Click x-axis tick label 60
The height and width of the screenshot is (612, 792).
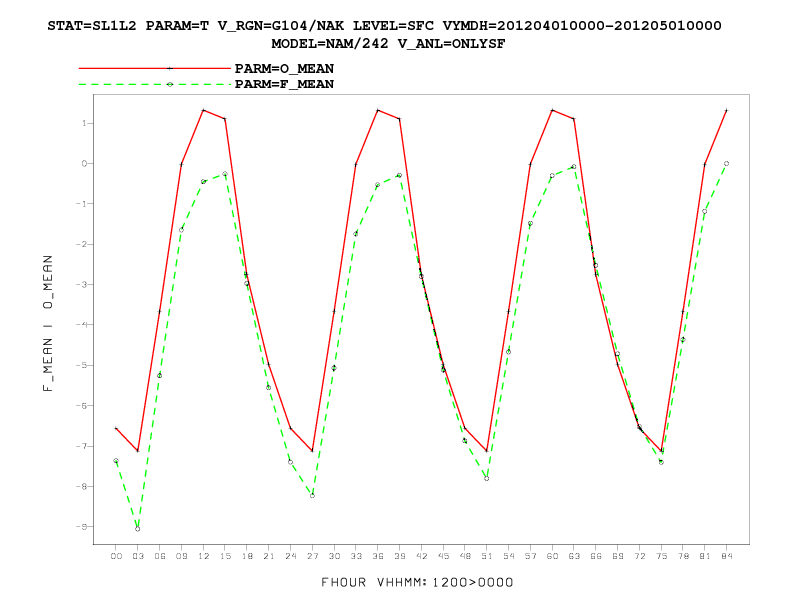pyautogui.click(x=552, y=556)
